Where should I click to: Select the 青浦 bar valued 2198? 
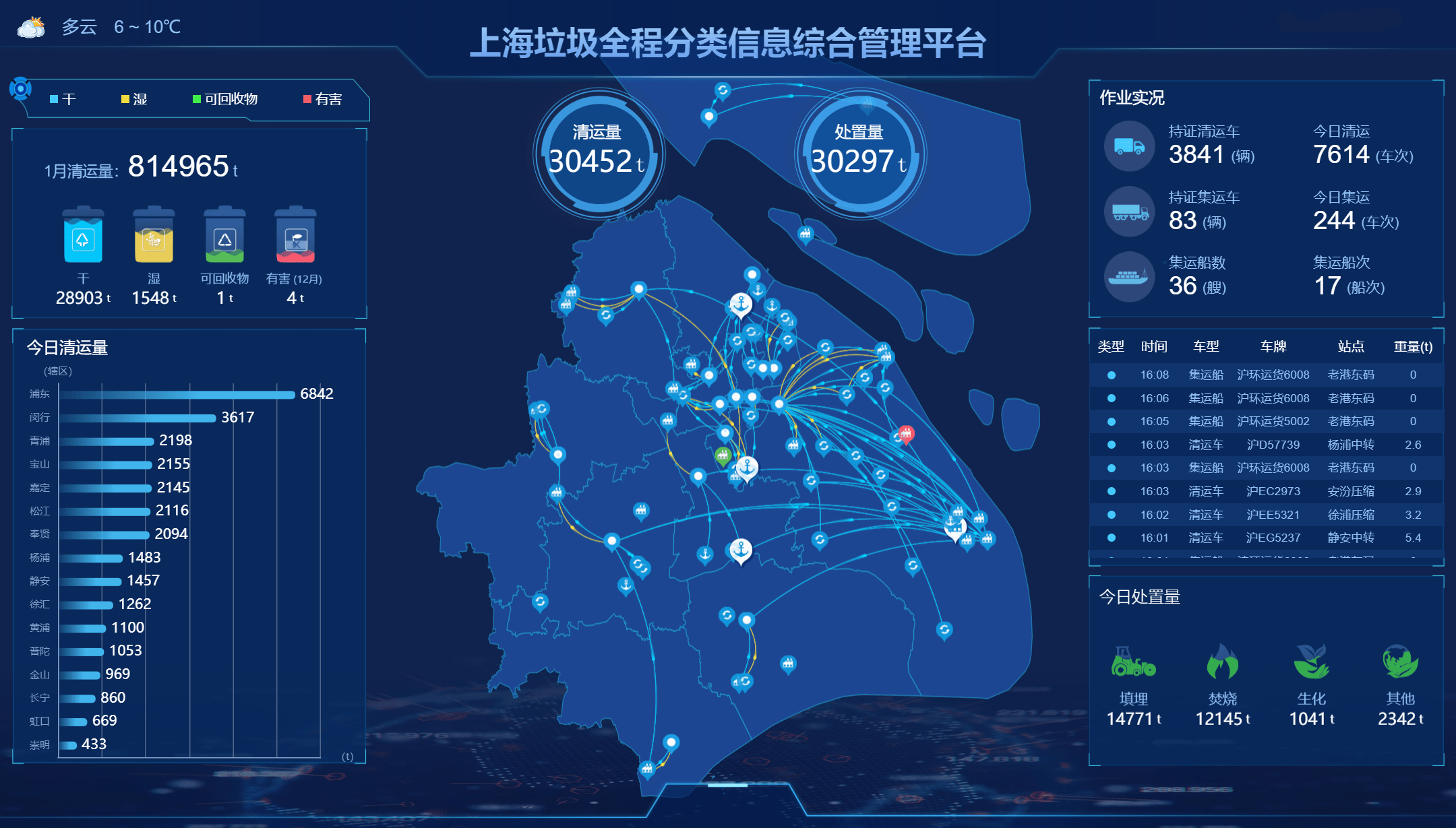pyautogui.click(x=107, y=441)
